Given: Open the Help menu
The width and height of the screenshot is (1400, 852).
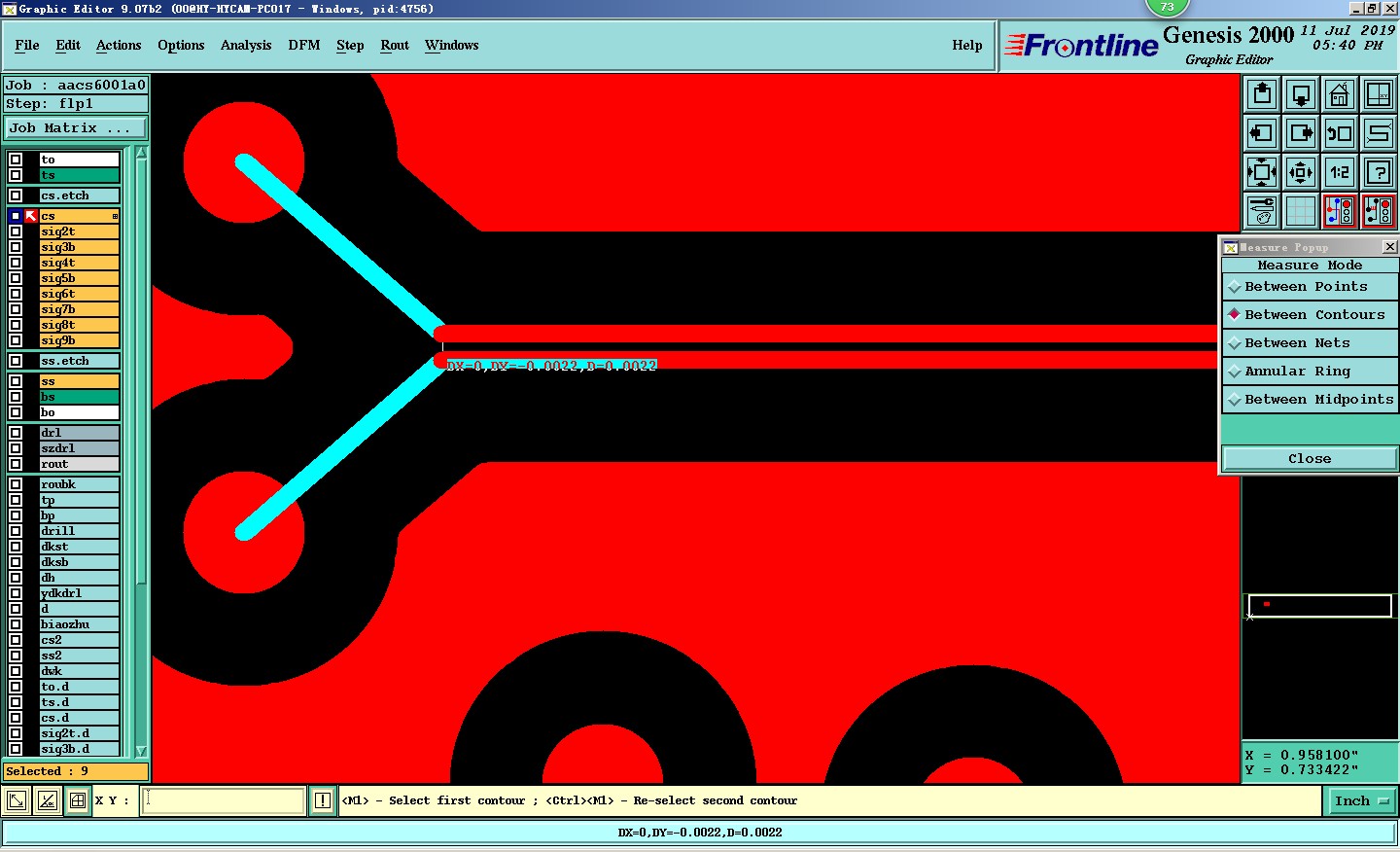Looking at the screenshot, I should (967, 45).
